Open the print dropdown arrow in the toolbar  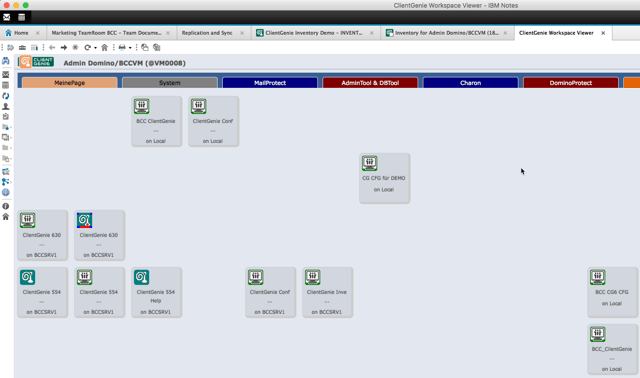pos(130,48)
